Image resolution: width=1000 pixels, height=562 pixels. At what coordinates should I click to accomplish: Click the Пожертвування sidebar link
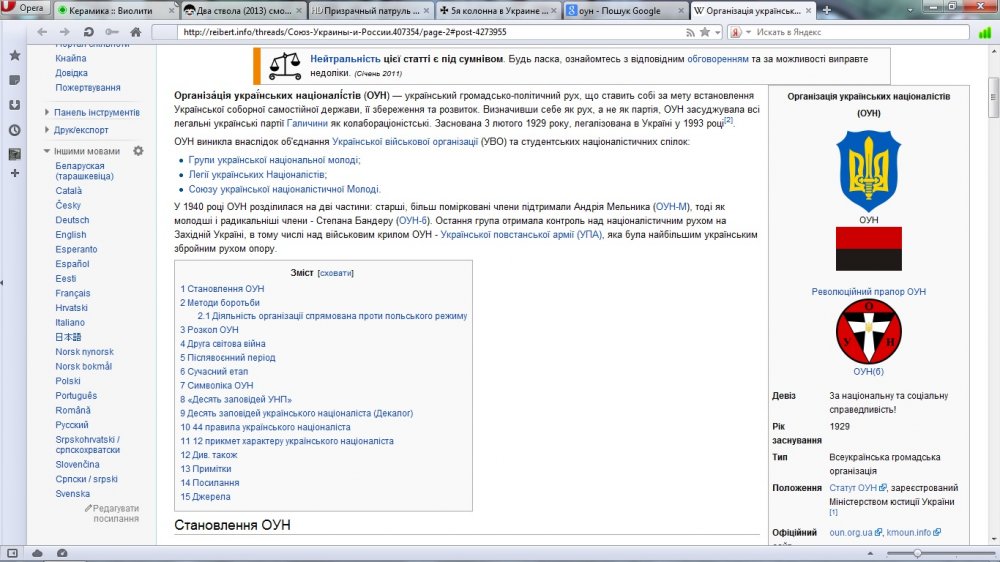point(87,87)
